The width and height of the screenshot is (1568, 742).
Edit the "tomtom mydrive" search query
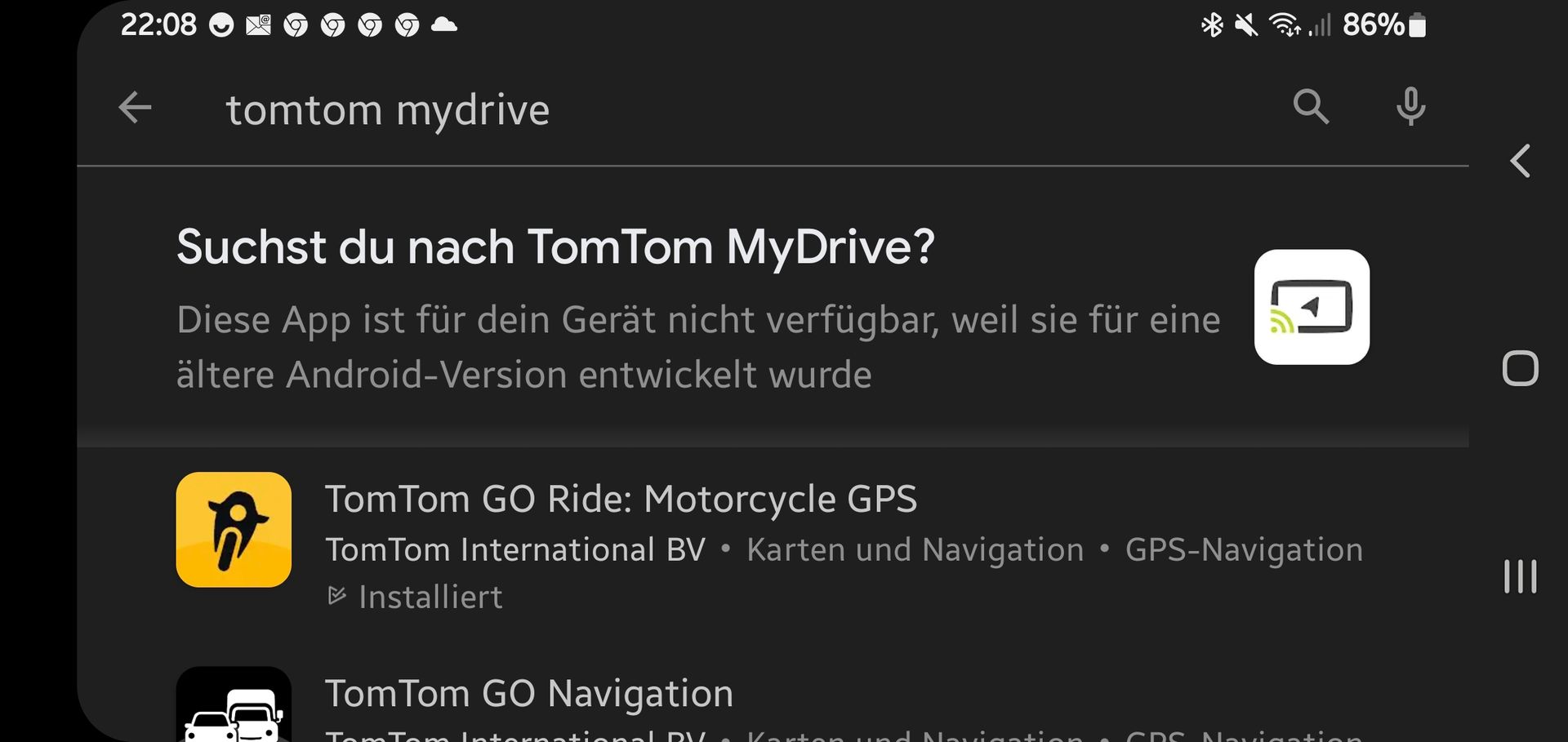click(x=388, y=109)
